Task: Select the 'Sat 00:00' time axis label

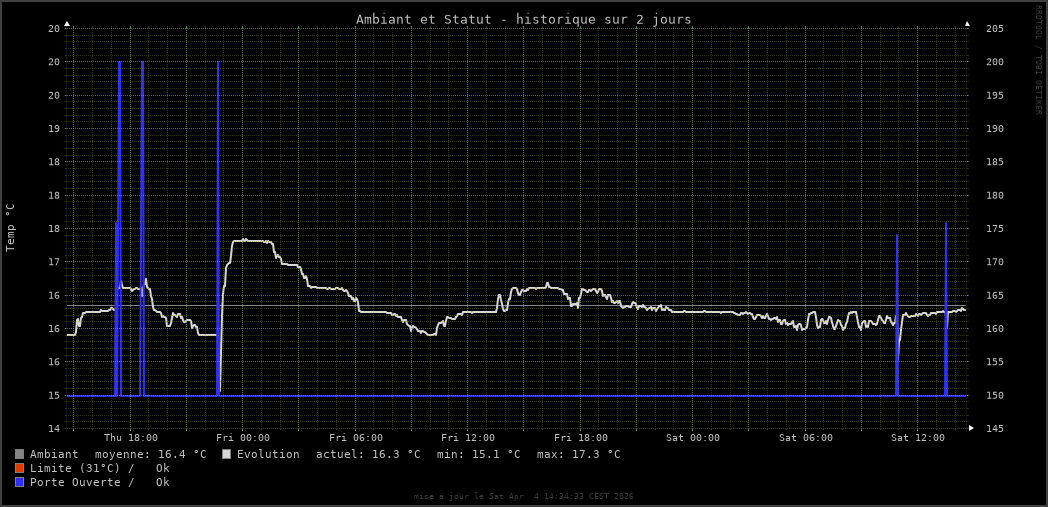Action: [x=693, y=438]
